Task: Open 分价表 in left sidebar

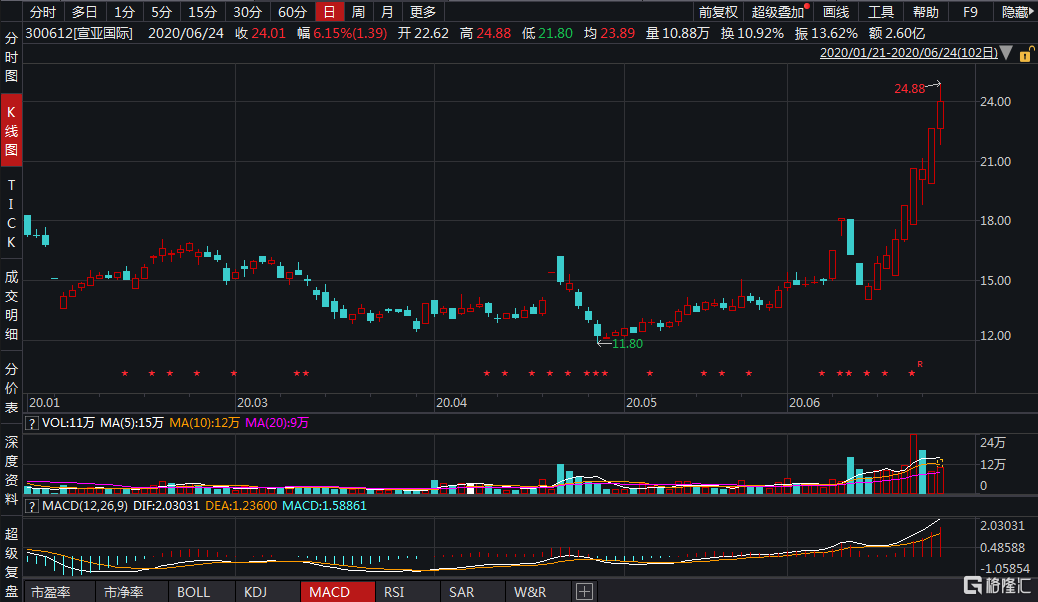Action: tap(11, 387)
